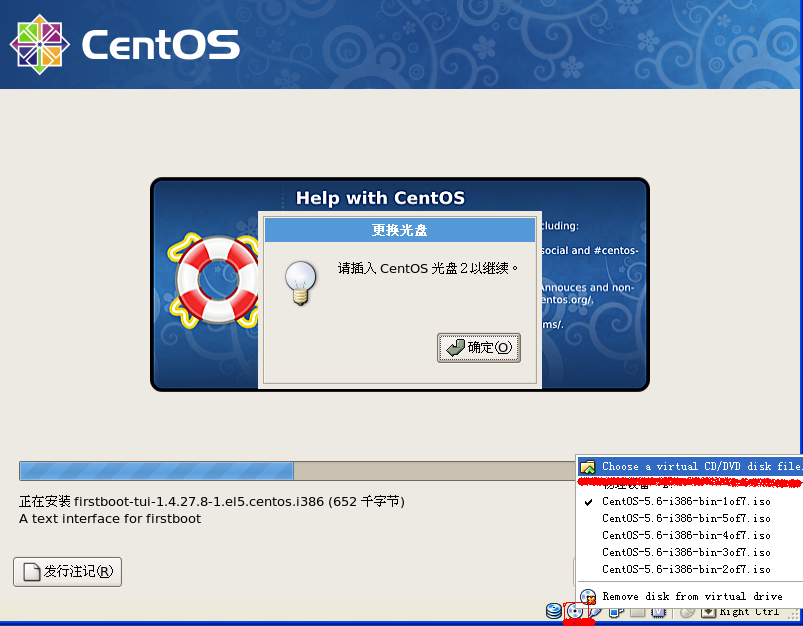Click the network adapter status icon
This screenshot has height=626, width=803.
(616, 612)
